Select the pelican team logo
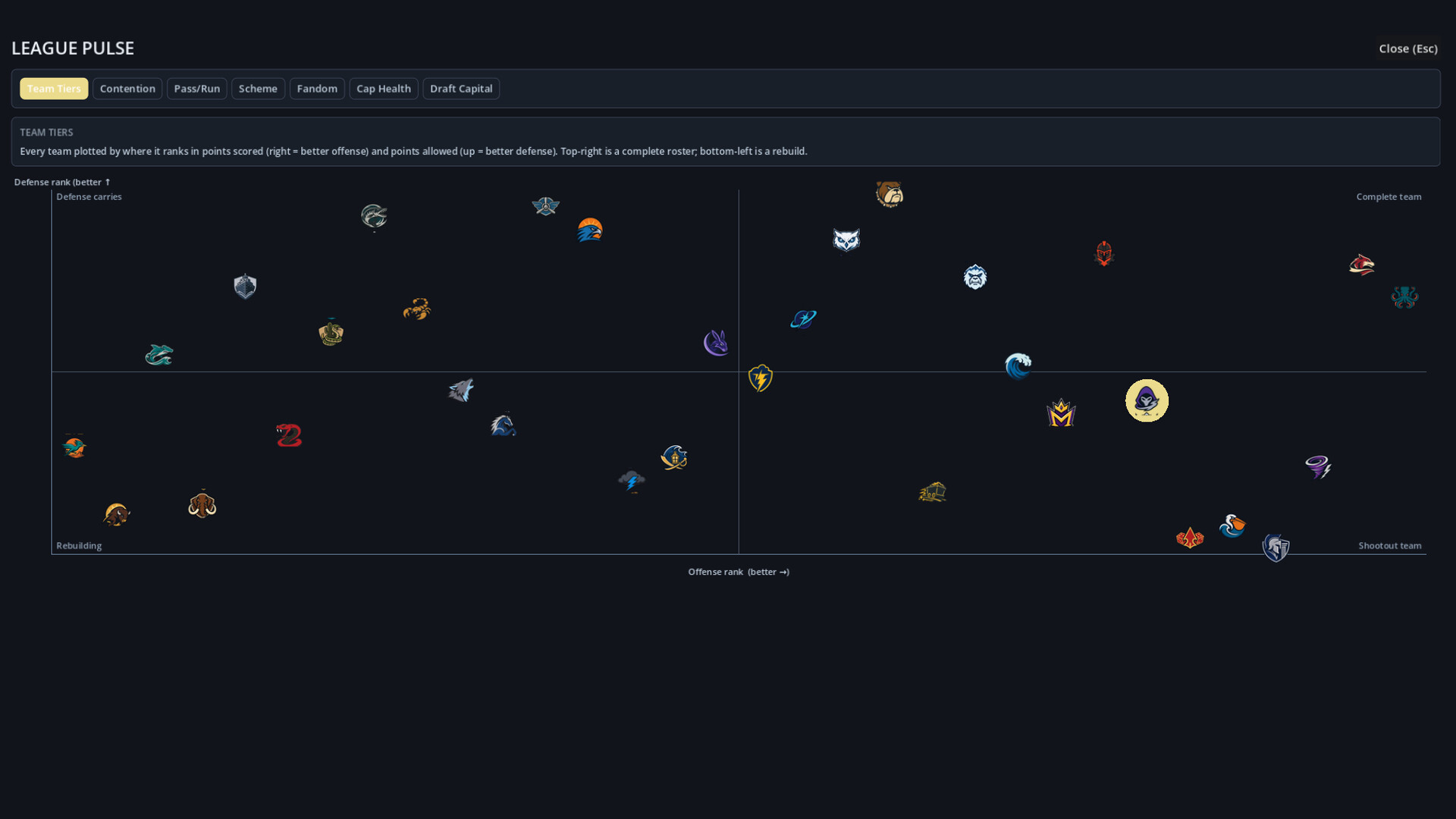The width and height of the screenshot is (1456, 819). coord(1232,526)
